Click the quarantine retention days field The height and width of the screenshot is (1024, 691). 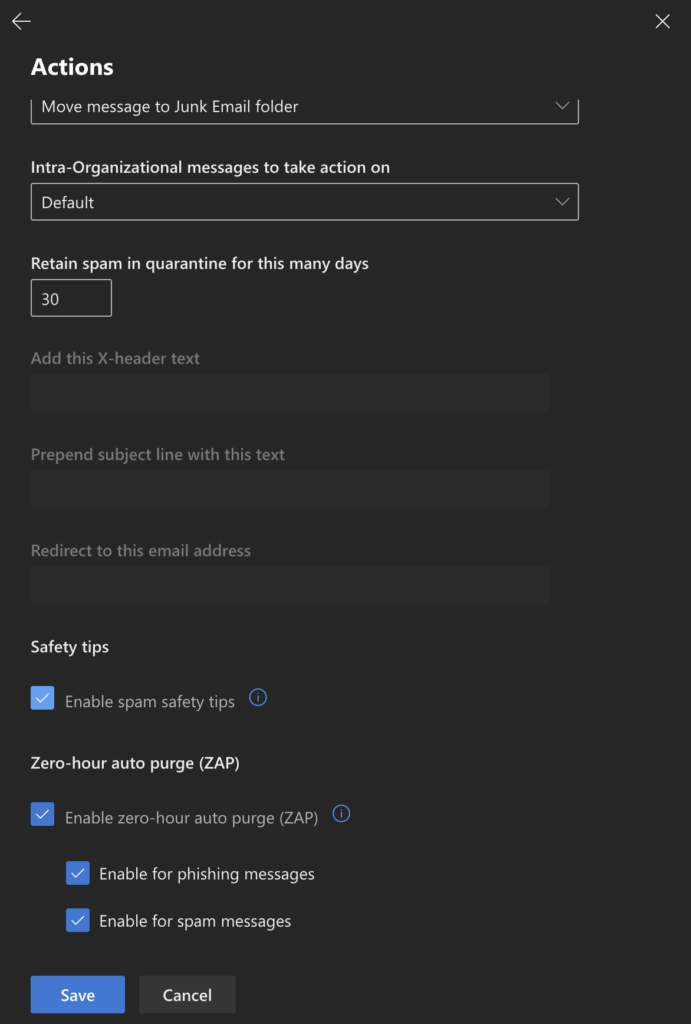tap(71, 299)
